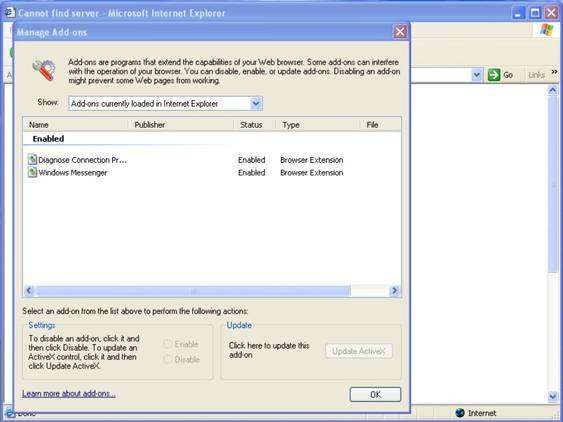Open the Show add-ons dropdown
The width and height of the screenshot is (563, 422).
(256, 104)
